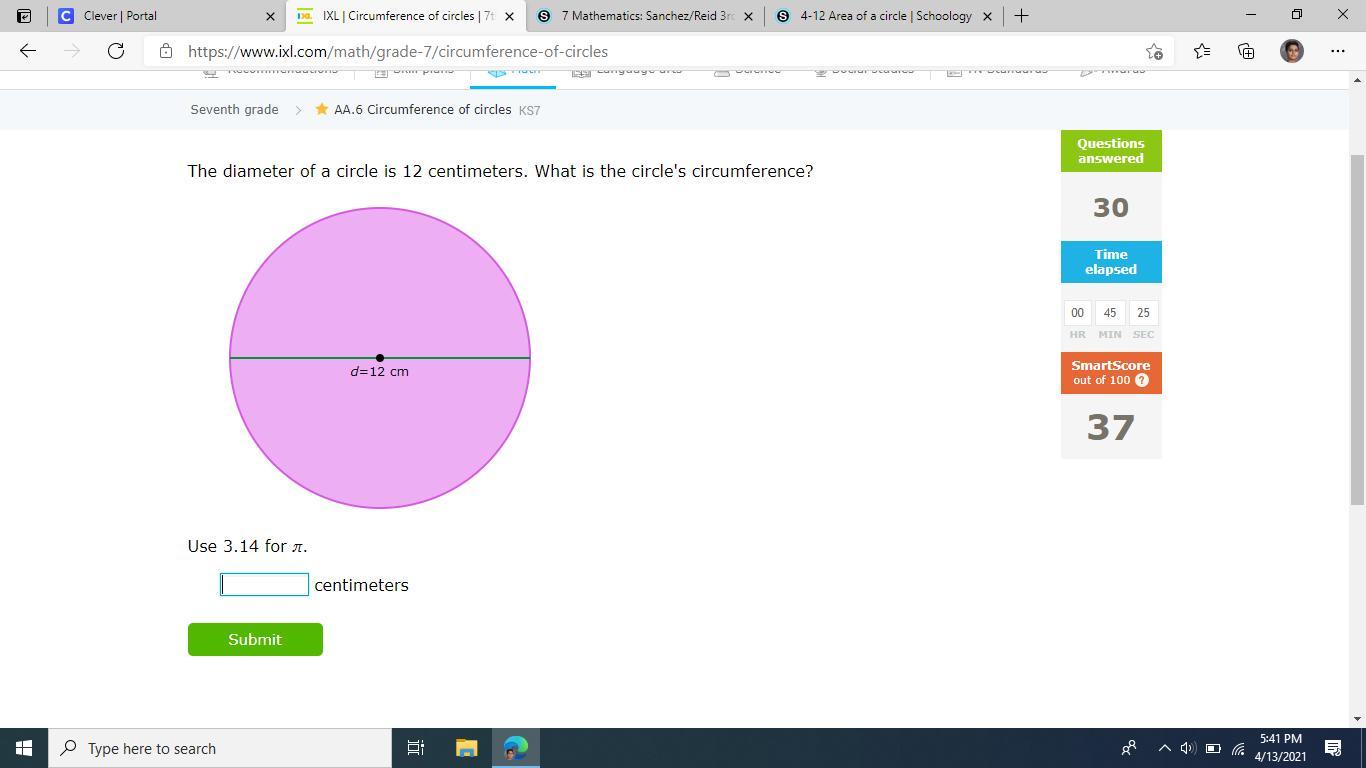The height and width of the screenshot is (768, 1366).
Task: Close the Clever Portal tab
Action: (270, 16)
